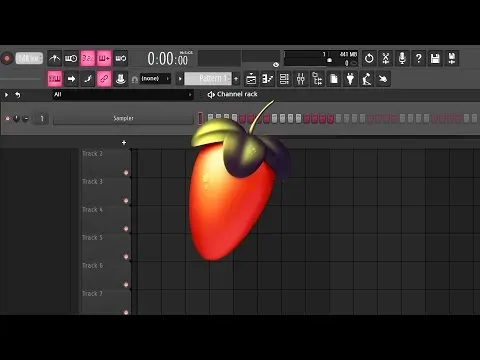Open the plugin picker plug icon
The width and height of the screenshot is (480, 360).
350,79
